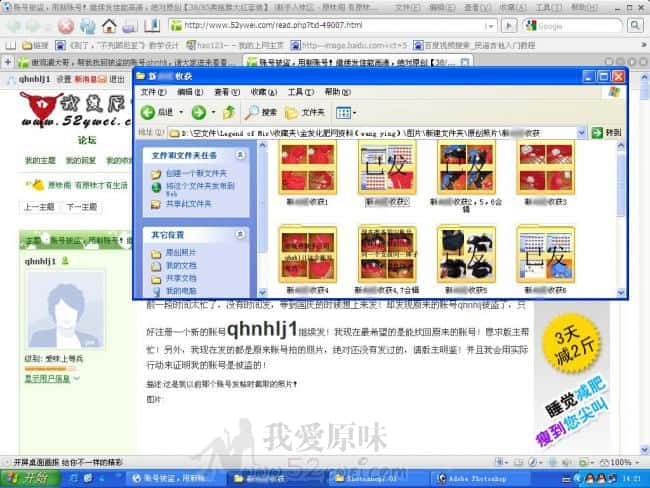
Task: Click the settings (设置) link beside username
Action: 64,79
